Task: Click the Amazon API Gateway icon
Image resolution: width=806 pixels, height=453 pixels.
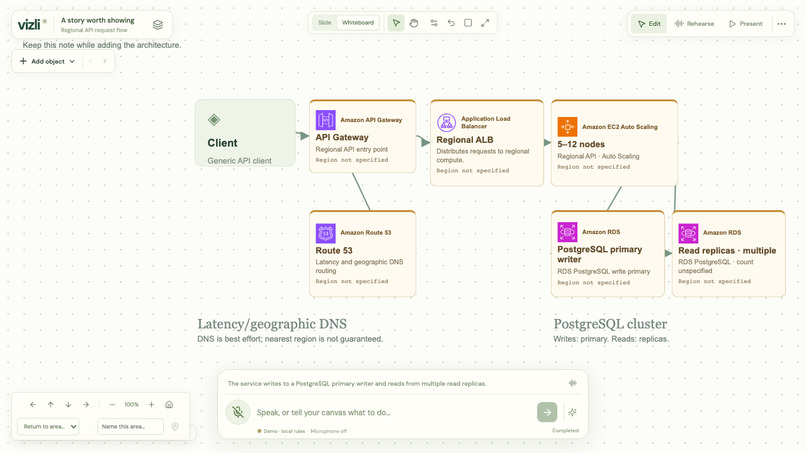Action: click(325, 120)
